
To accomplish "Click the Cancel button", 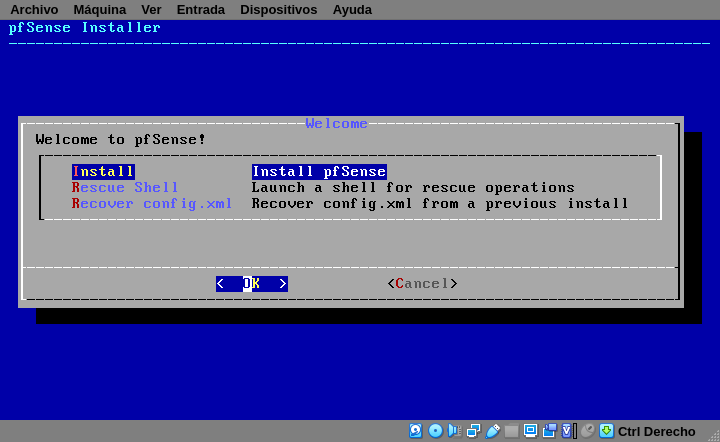I will point(422,284).
